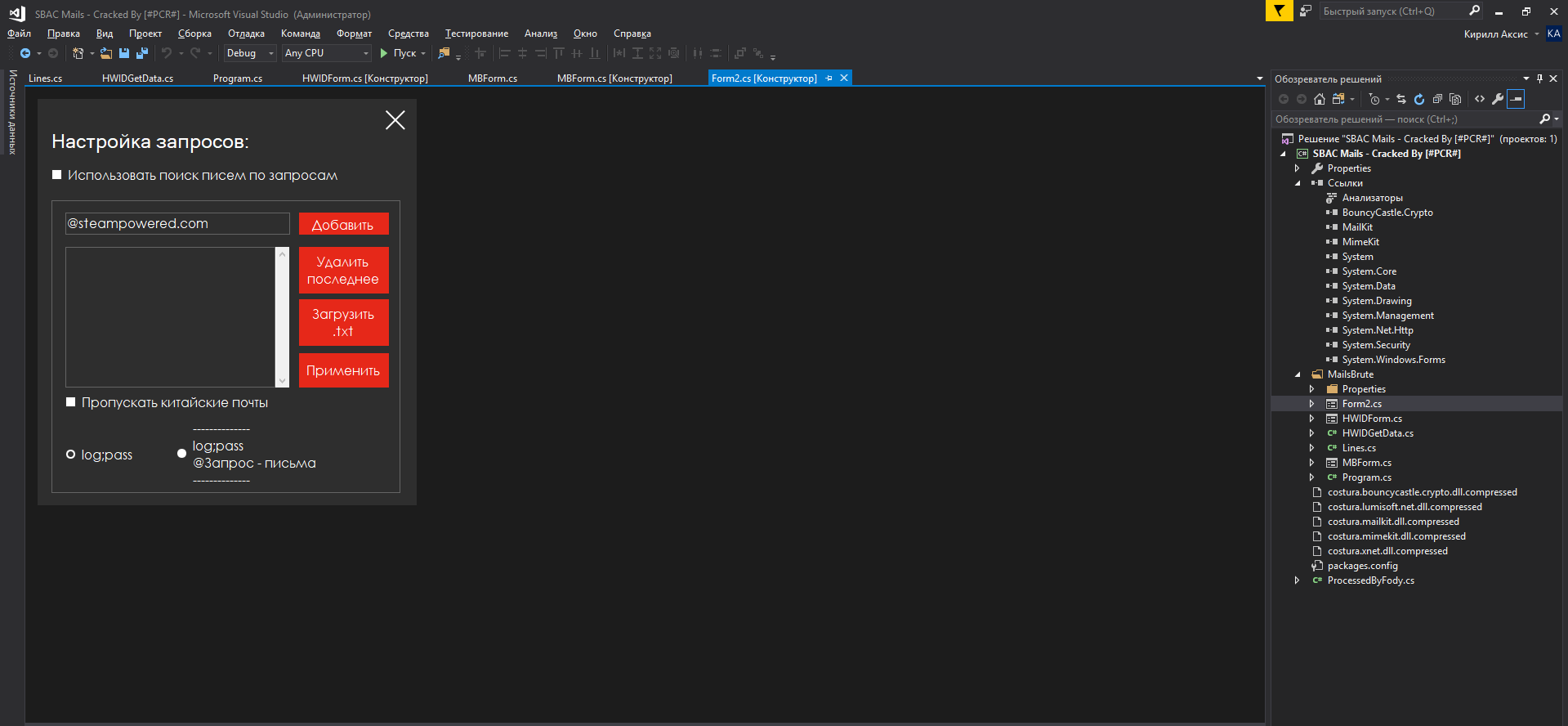
Task: Click the Find in Files toolbar icon
Action: 444,53
